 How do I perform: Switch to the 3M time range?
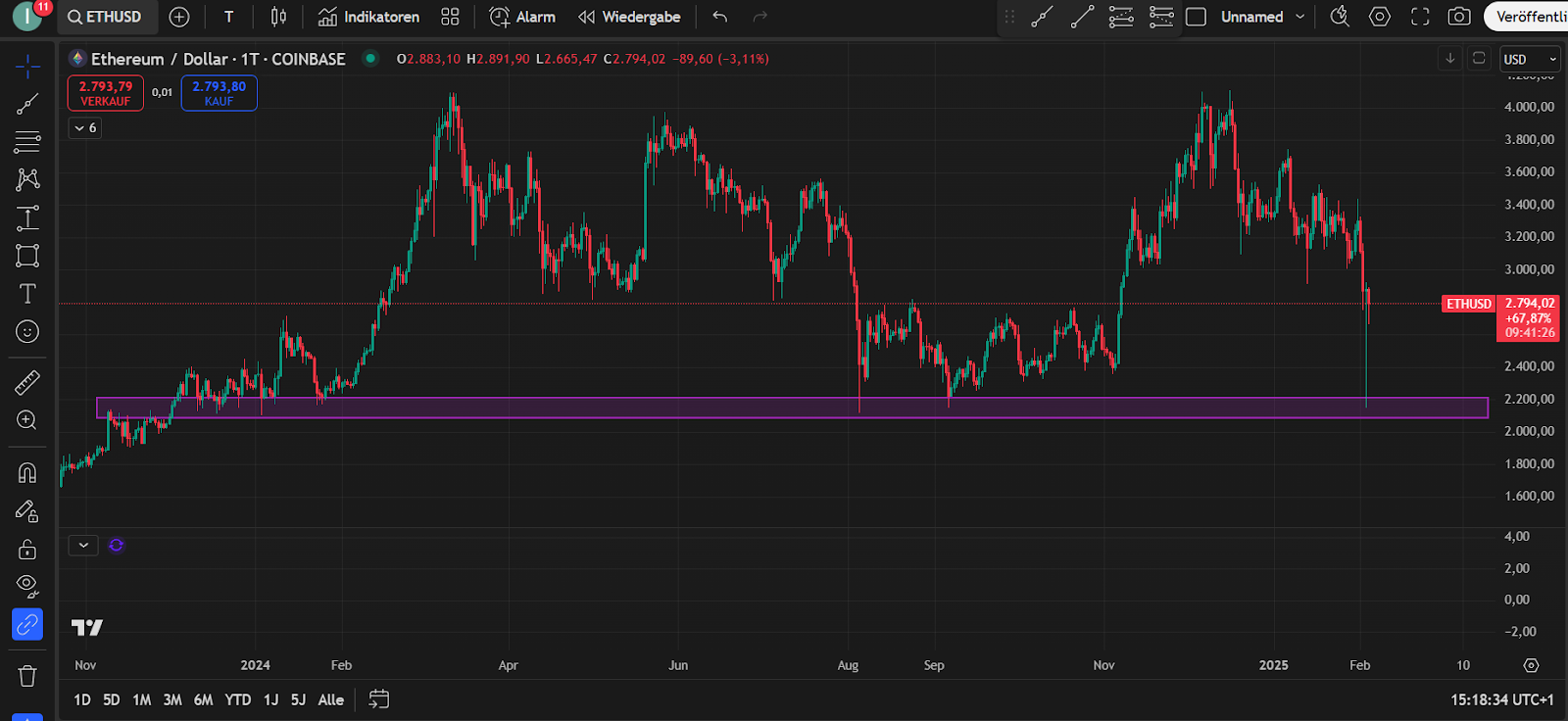coord(172,699)
